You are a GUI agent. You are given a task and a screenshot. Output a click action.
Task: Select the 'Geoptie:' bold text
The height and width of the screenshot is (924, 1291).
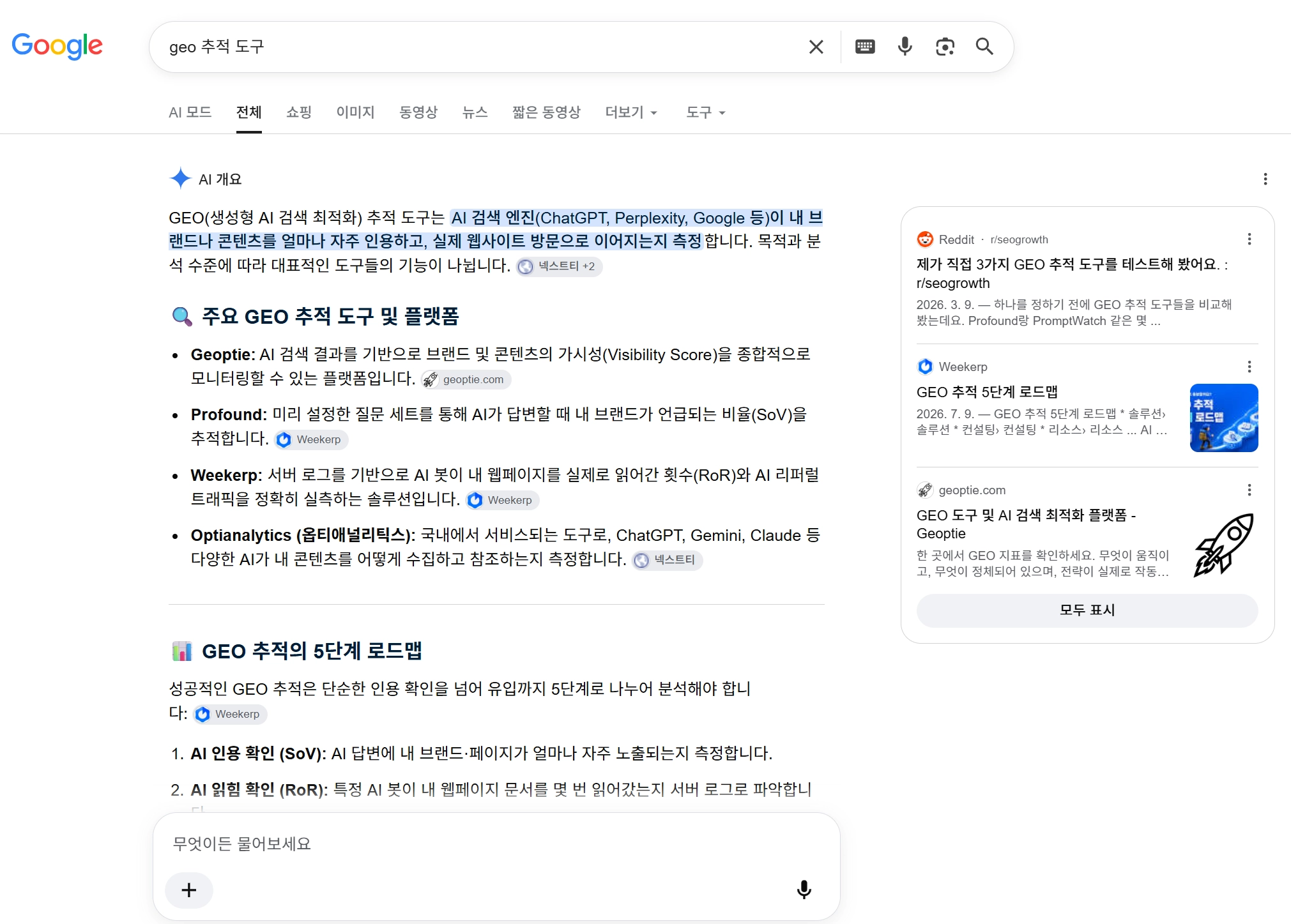(x=223, y=354)
